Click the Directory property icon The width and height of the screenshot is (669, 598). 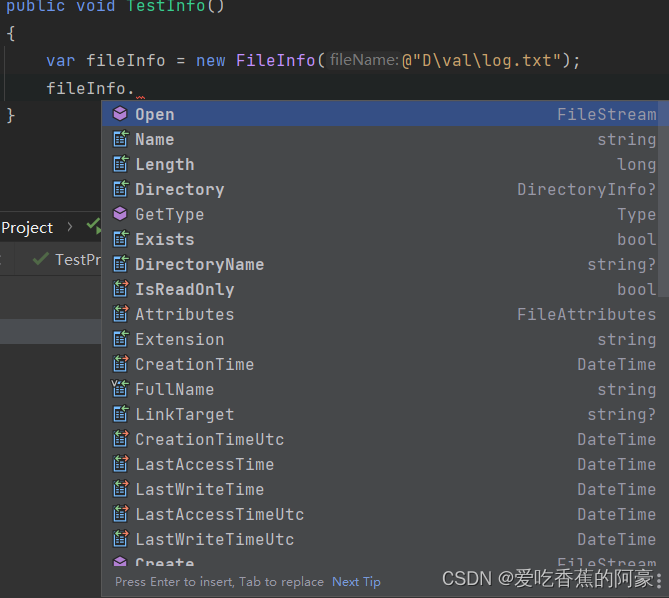click(120, 189)
